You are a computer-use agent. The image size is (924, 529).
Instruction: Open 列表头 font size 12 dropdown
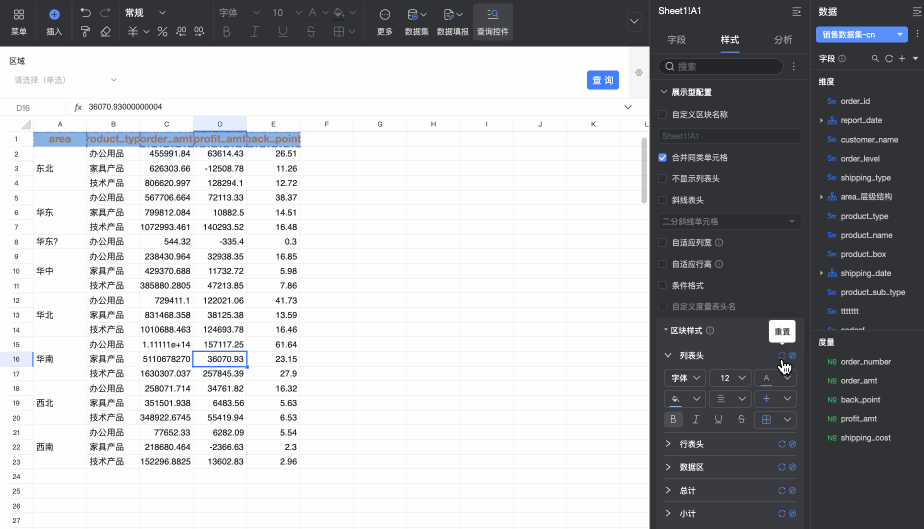tap(731, 378)
